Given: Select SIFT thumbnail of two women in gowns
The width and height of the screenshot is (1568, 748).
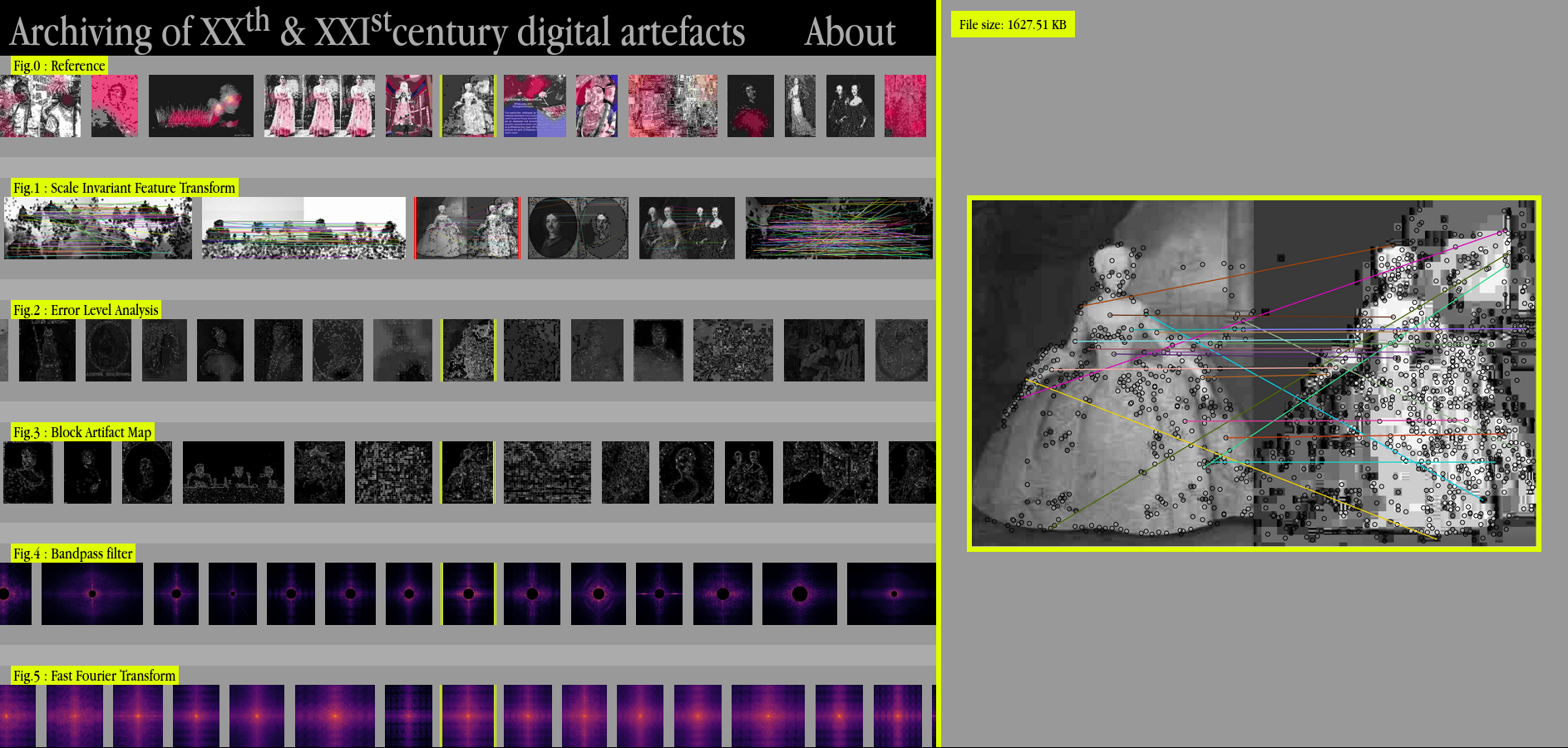Looking at the screenshot, I should coord(467,228).
